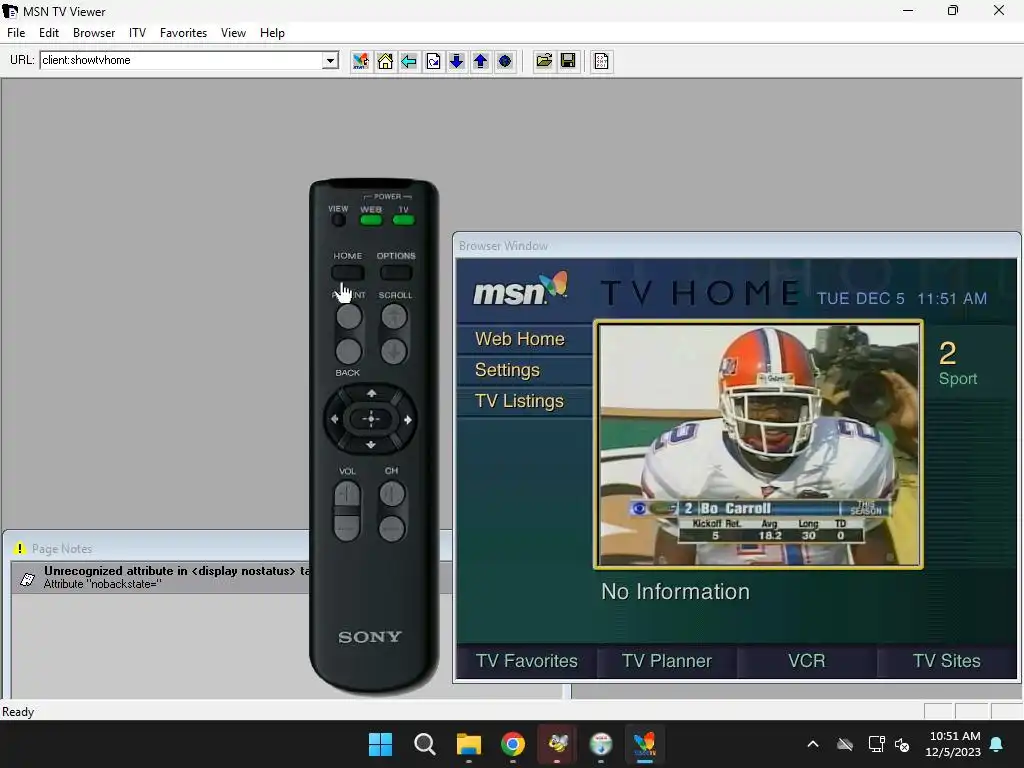Click the remote channel up button
Screen dimensions: 1024x768
coord(392,494)
